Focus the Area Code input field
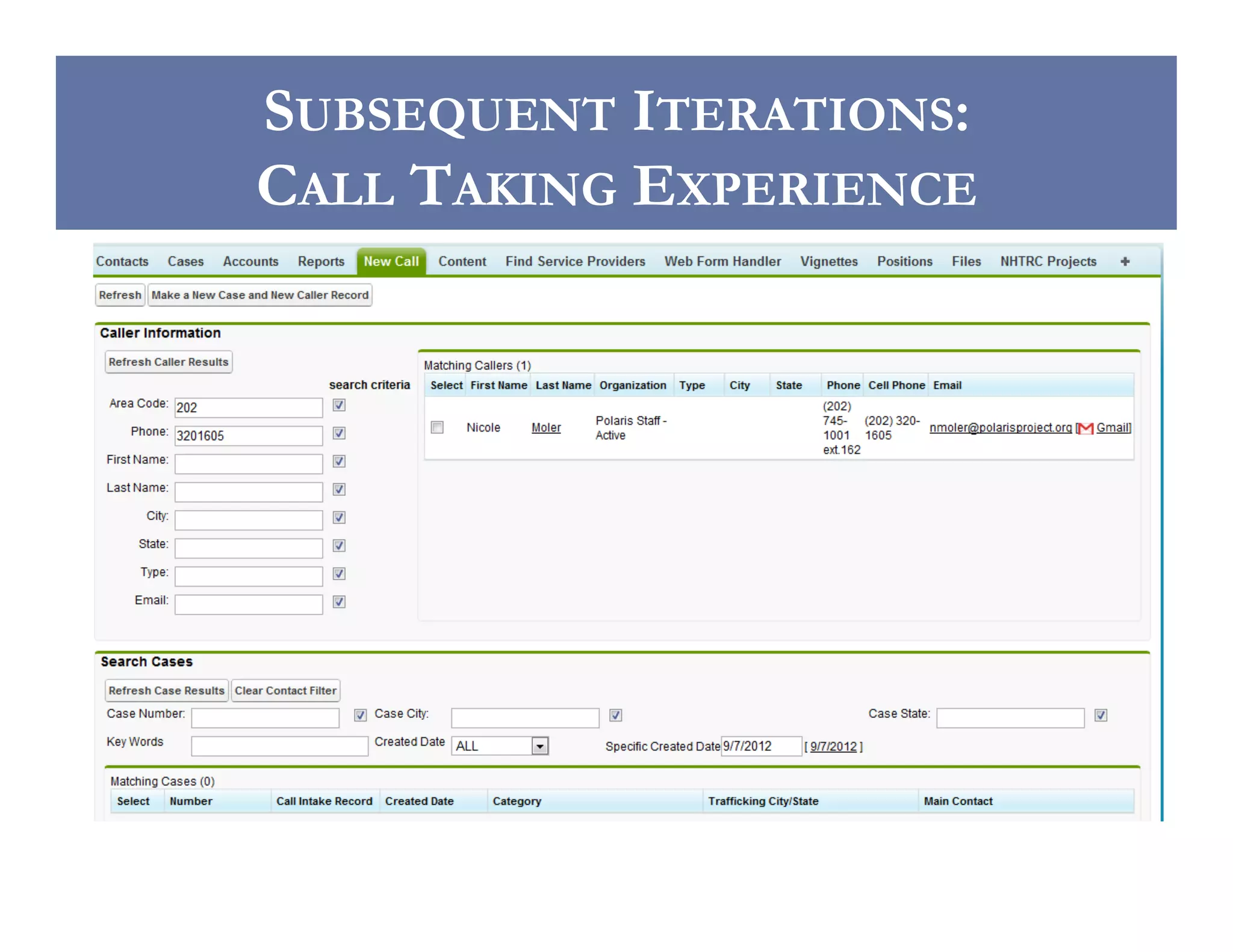 (249, 407)
